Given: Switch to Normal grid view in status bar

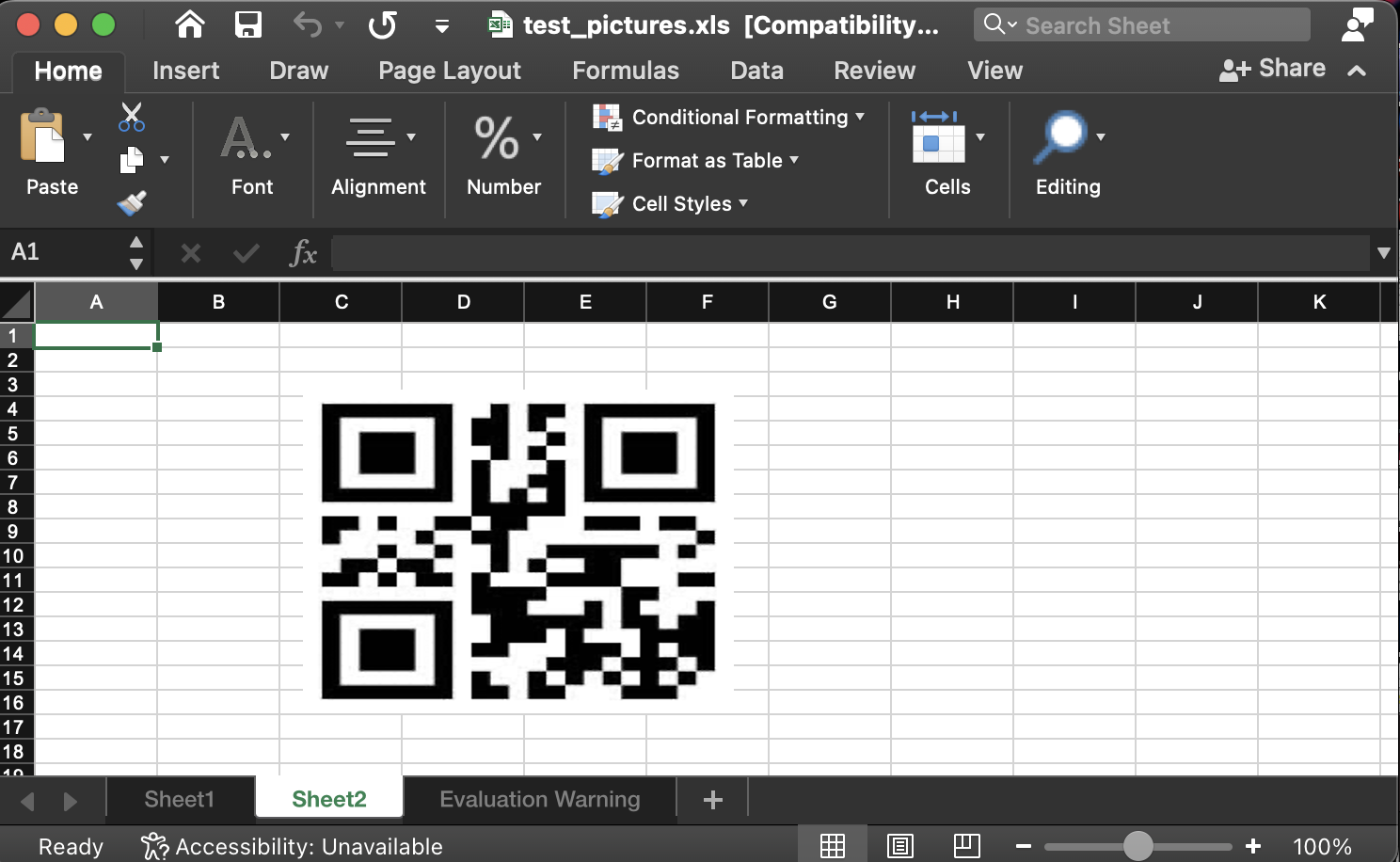Looking at the screenshot, I should pos(833,846).
